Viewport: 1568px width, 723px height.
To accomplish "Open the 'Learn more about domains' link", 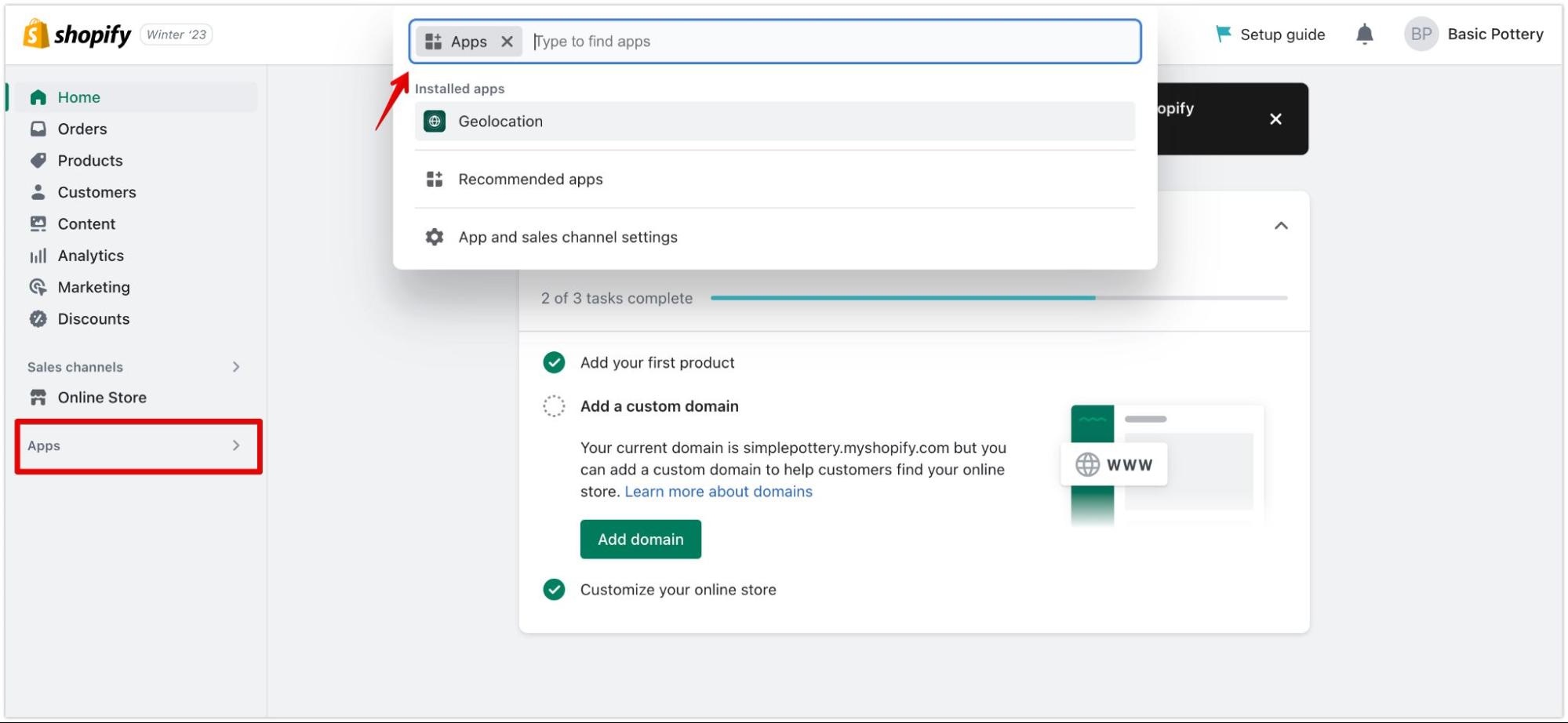I will point(718,492).
